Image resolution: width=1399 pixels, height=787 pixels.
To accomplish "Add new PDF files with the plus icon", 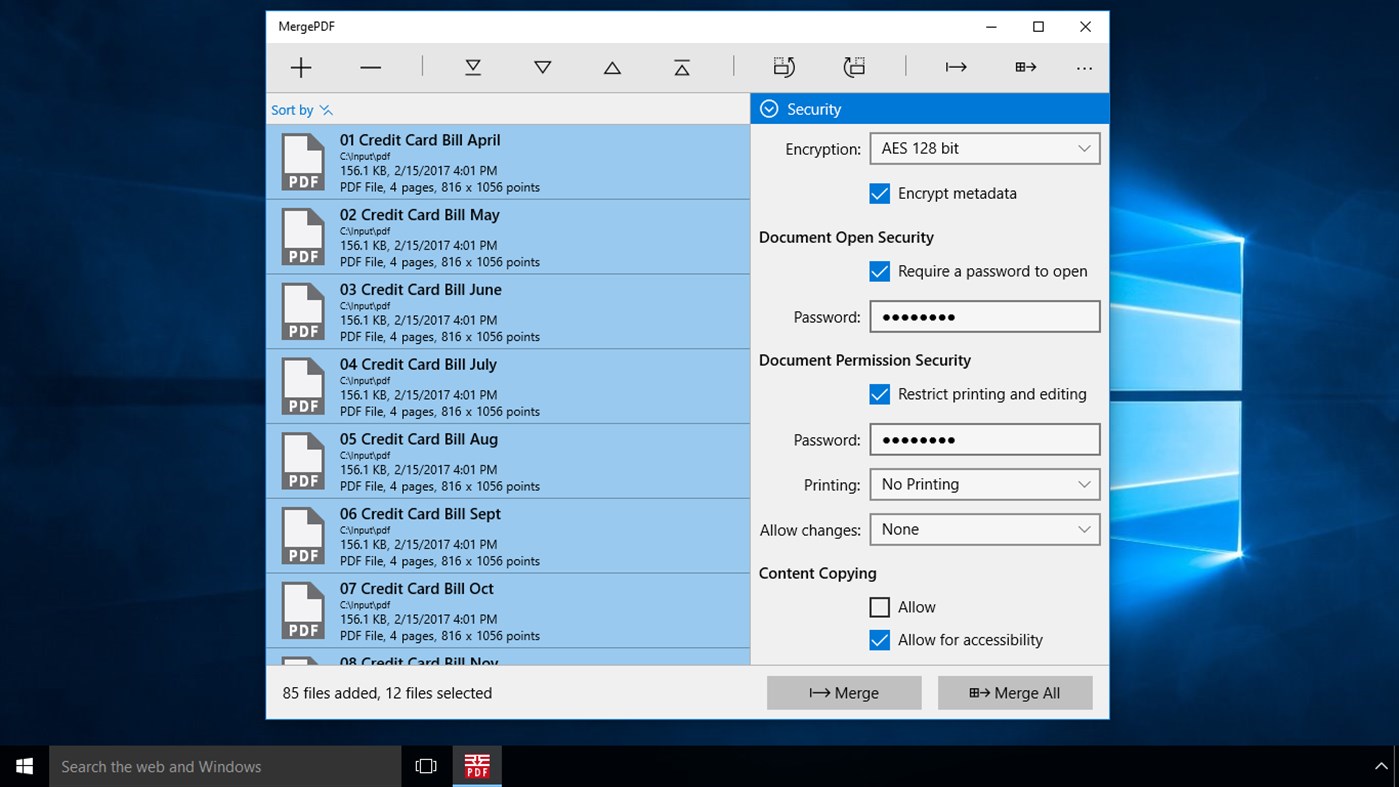I will tap(300, 67).
